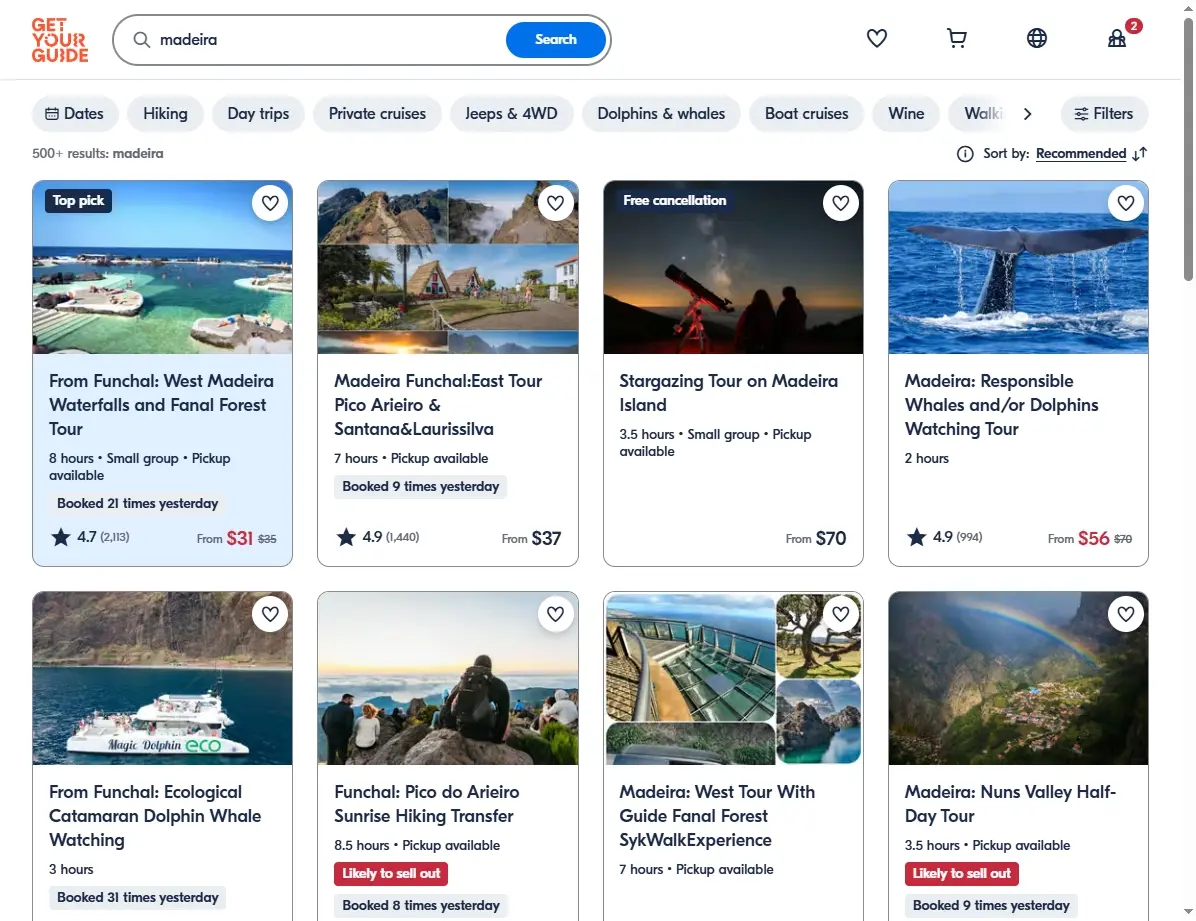Click the From $31 price
This screenshot has width=1196, height=921.
[236, 538]
